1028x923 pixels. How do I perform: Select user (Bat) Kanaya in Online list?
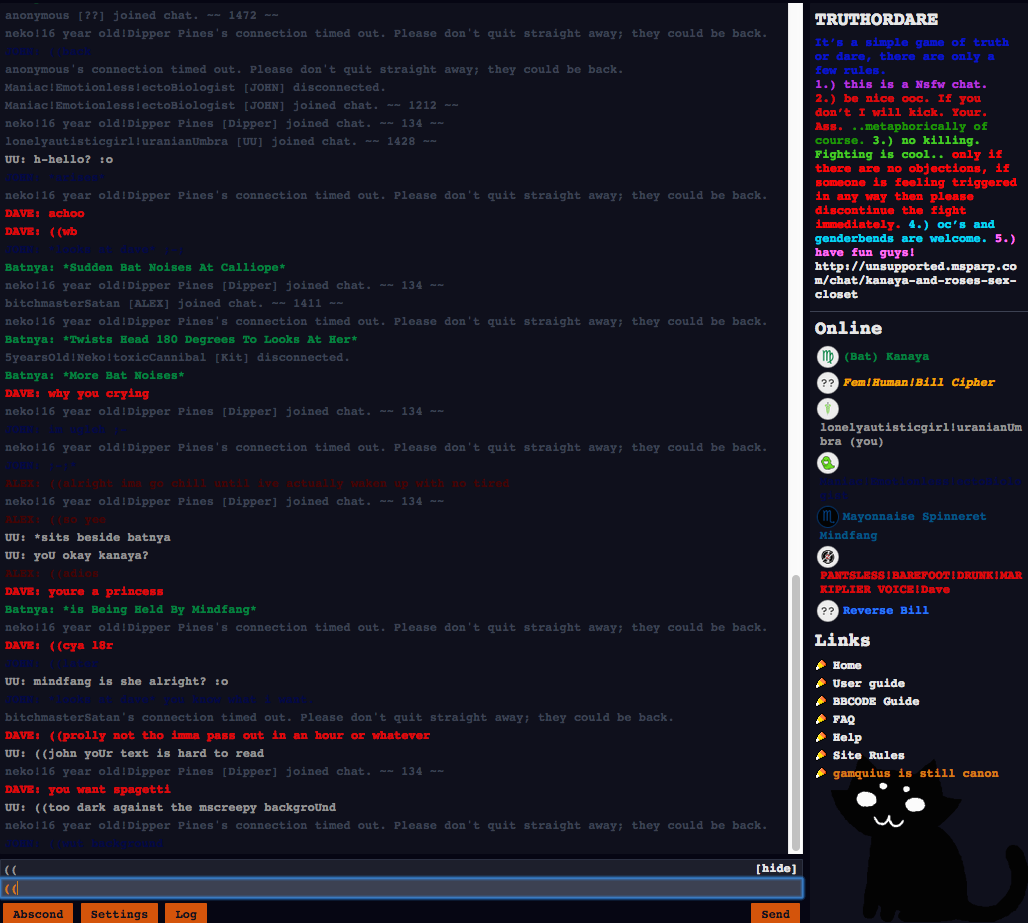(886, 357)
